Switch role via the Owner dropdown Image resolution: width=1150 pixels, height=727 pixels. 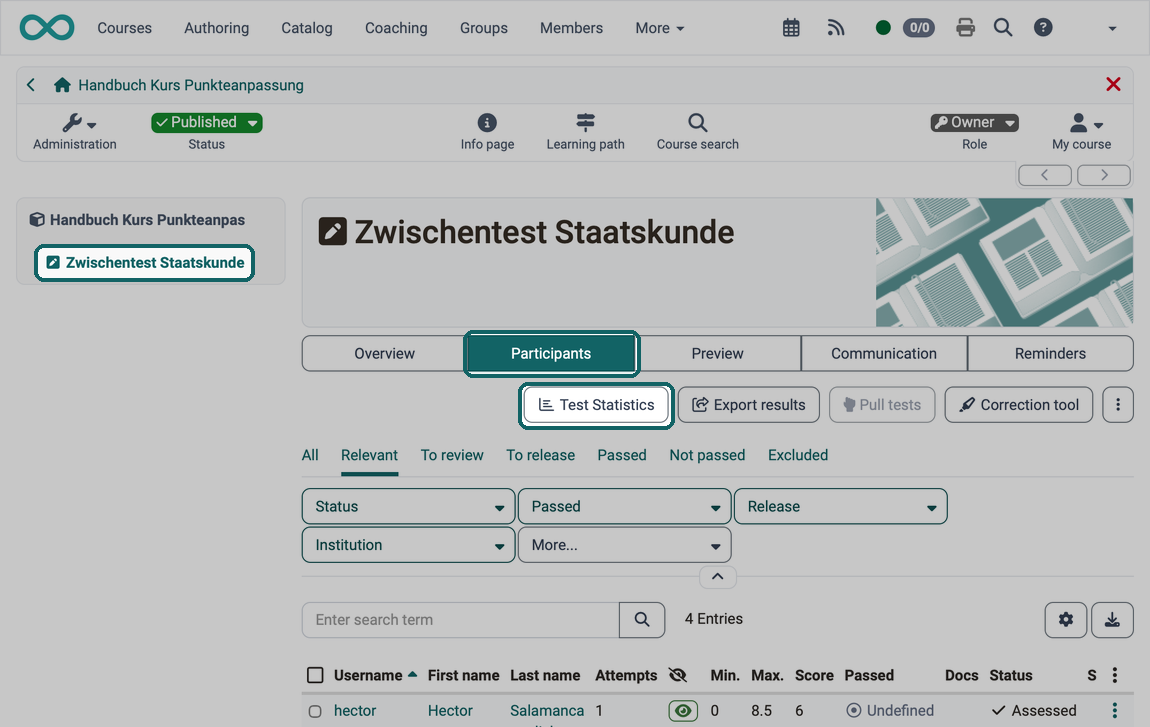[x=974, y=123]
